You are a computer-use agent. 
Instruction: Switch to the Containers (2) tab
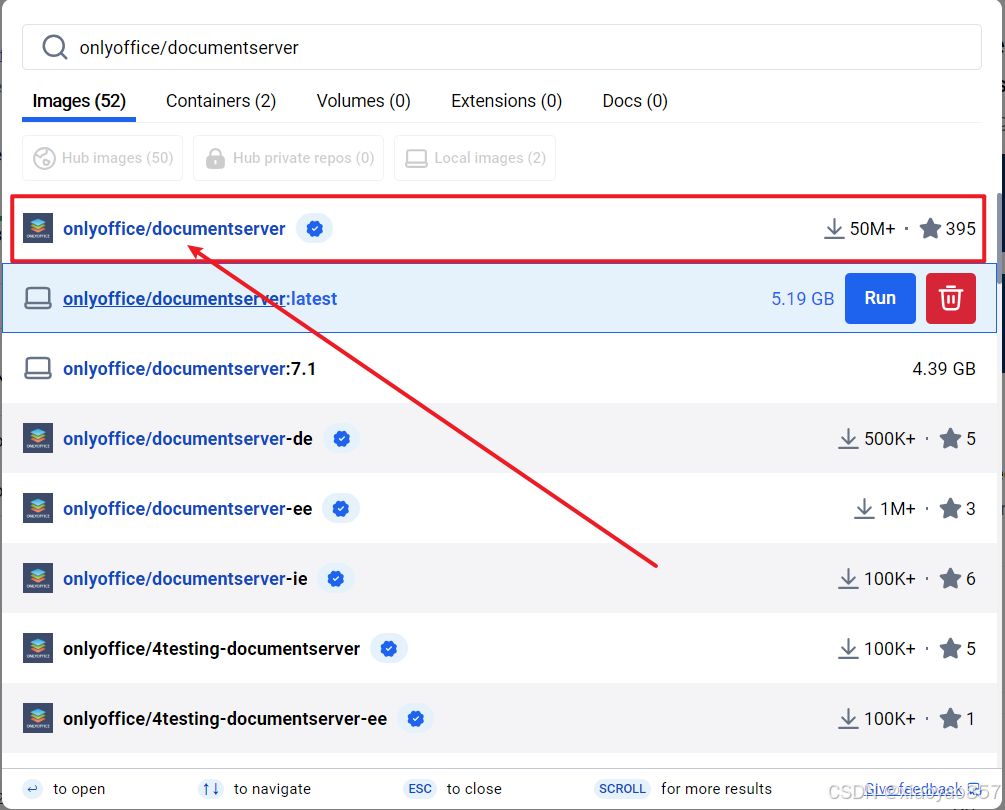220,101
